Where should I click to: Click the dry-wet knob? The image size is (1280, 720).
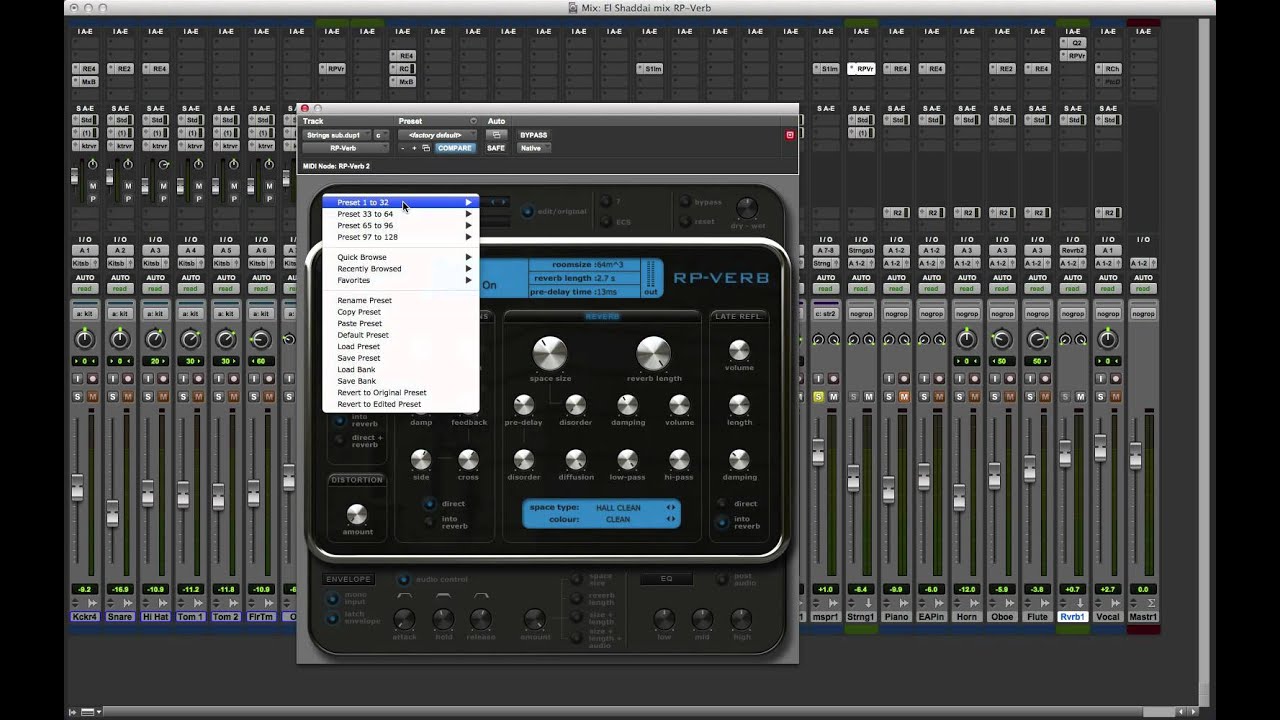click(x=747, y=207)
